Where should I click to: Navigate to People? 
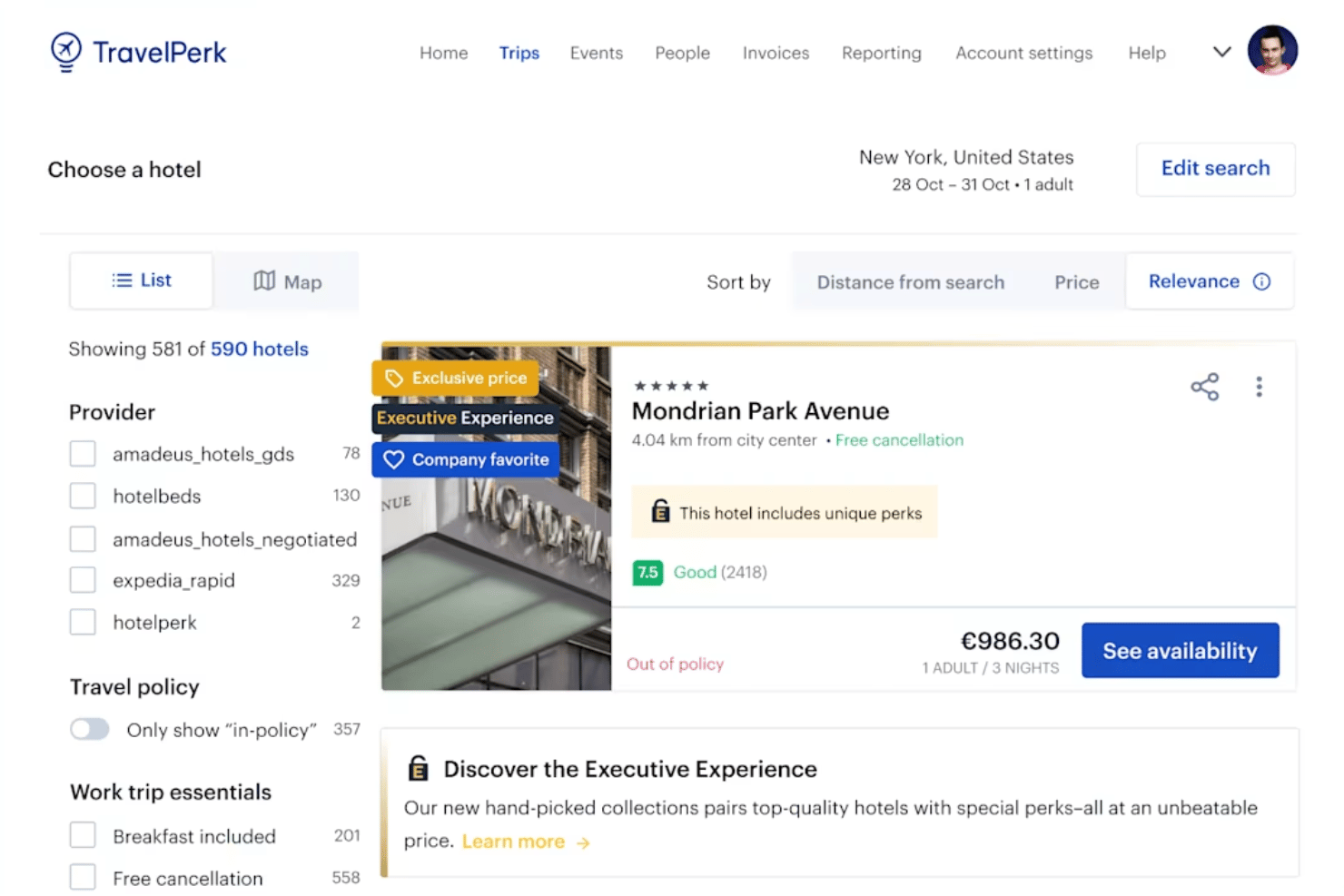pos(683,53)
